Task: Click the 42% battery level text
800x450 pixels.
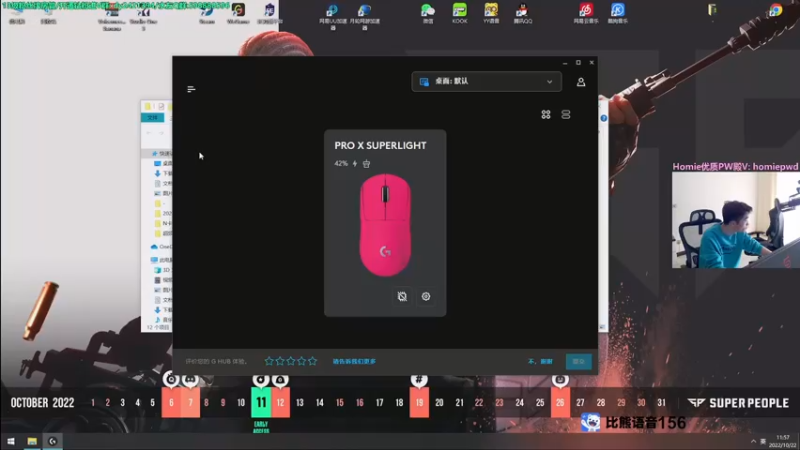Action: pos(341,164)
